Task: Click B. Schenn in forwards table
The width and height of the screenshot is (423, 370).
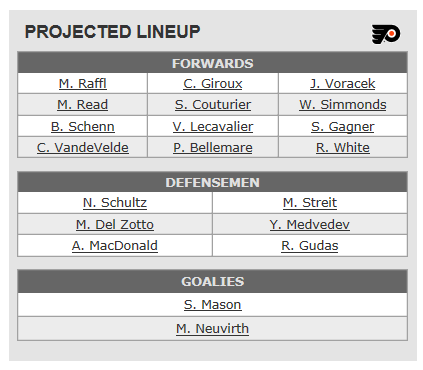Action: click(83, 126)
